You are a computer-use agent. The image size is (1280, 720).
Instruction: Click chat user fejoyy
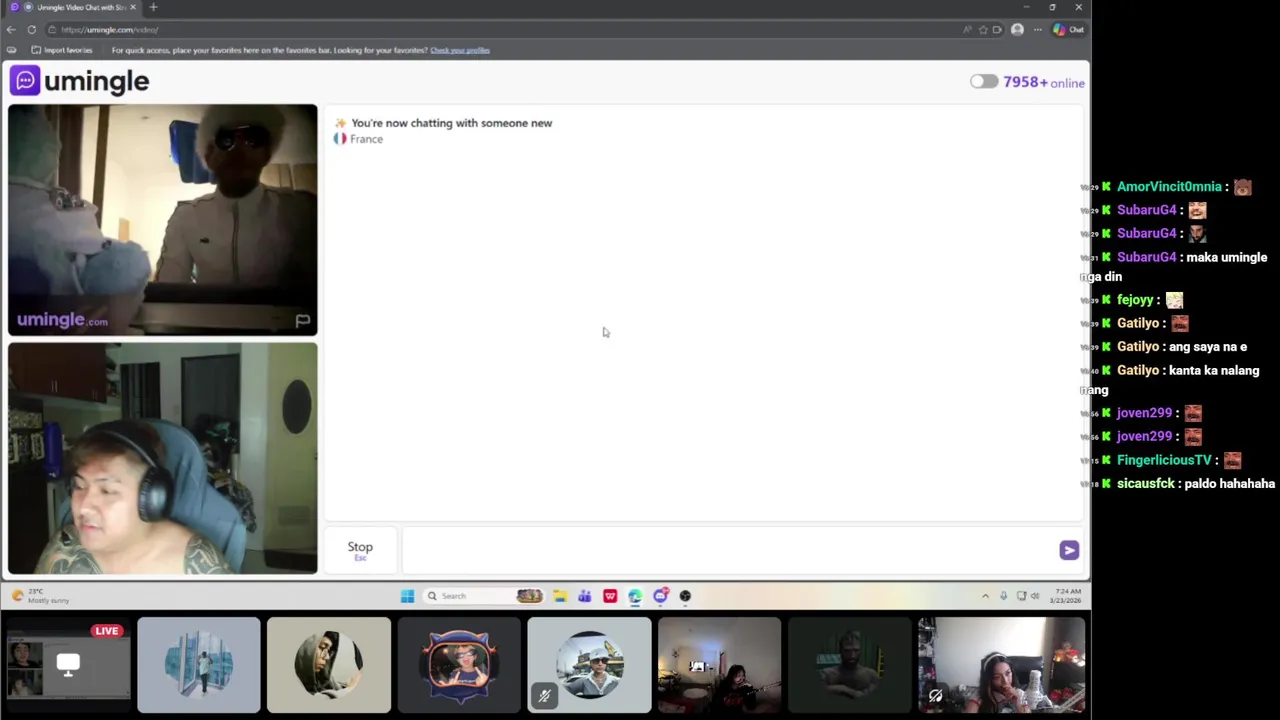coord(1135,300)
